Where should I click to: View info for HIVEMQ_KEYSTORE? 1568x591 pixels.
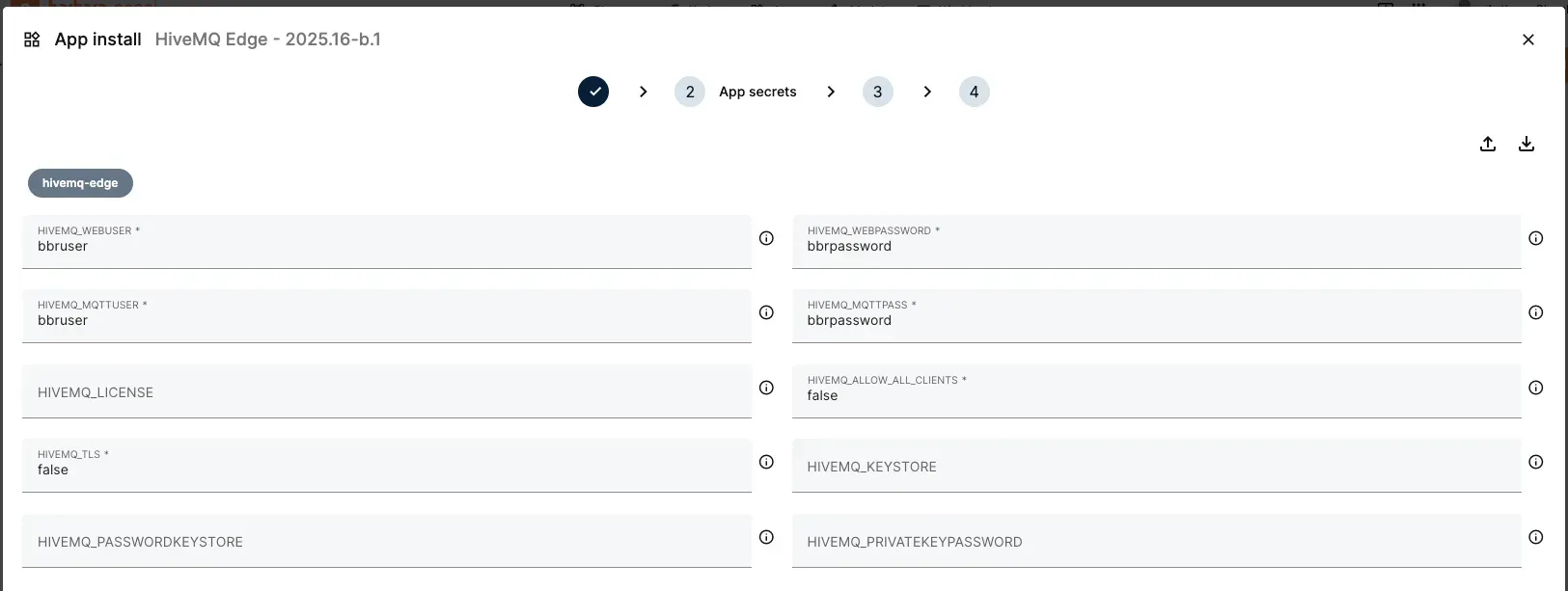click(1536, 462)
